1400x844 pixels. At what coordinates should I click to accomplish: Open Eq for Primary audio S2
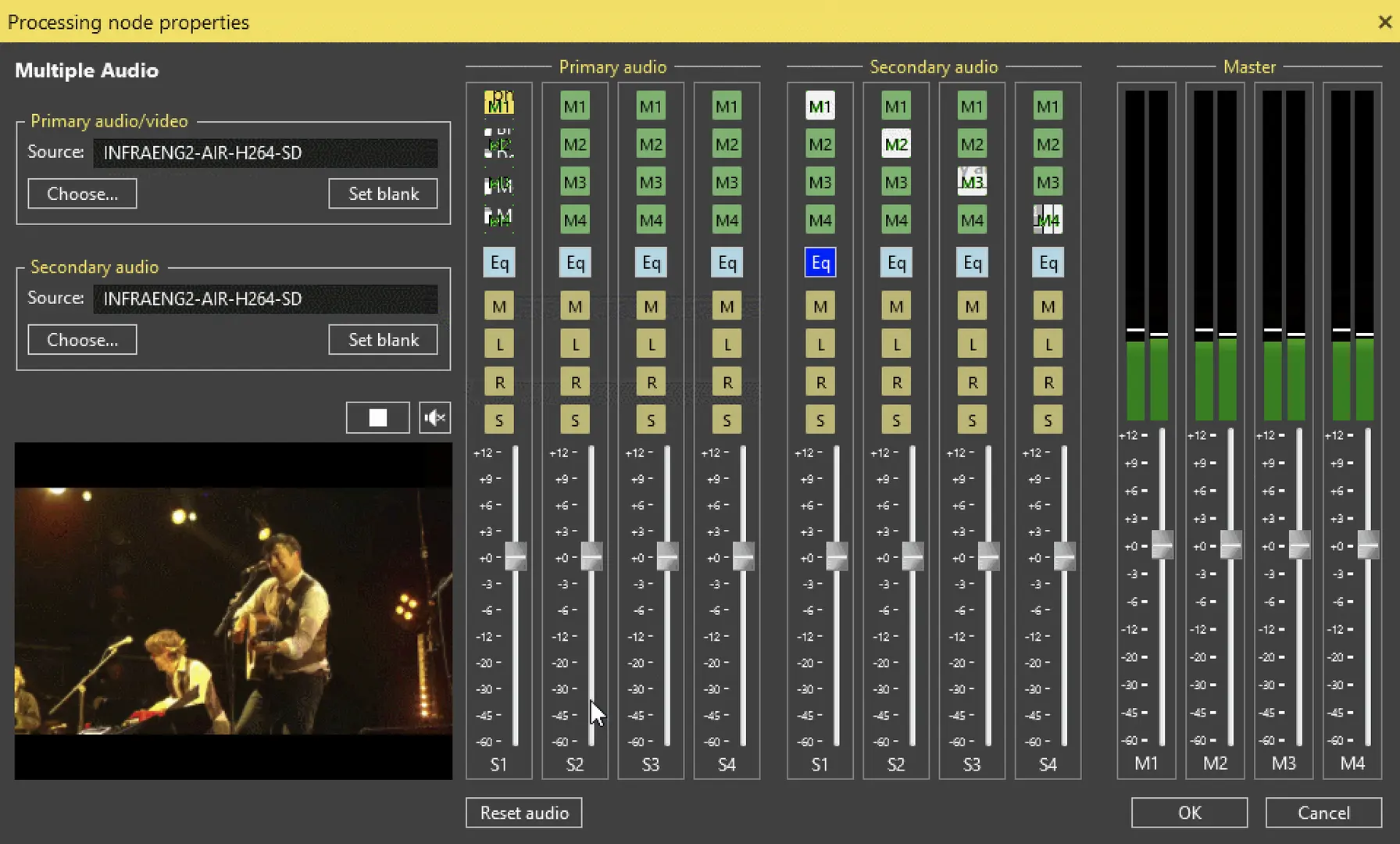(x=575, y=263)
